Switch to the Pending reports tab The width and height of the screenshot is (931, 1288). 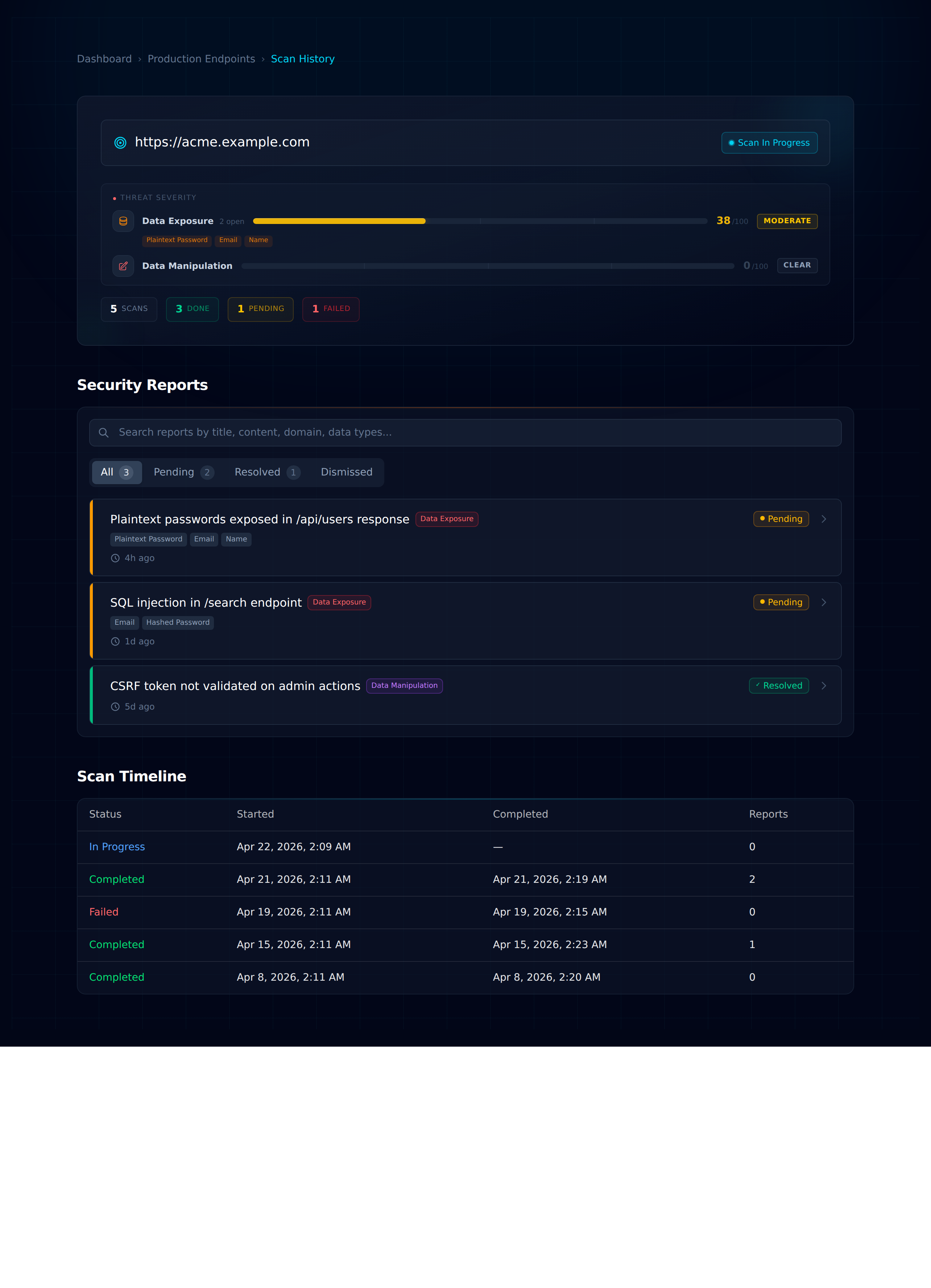click(x=184, y=473)
